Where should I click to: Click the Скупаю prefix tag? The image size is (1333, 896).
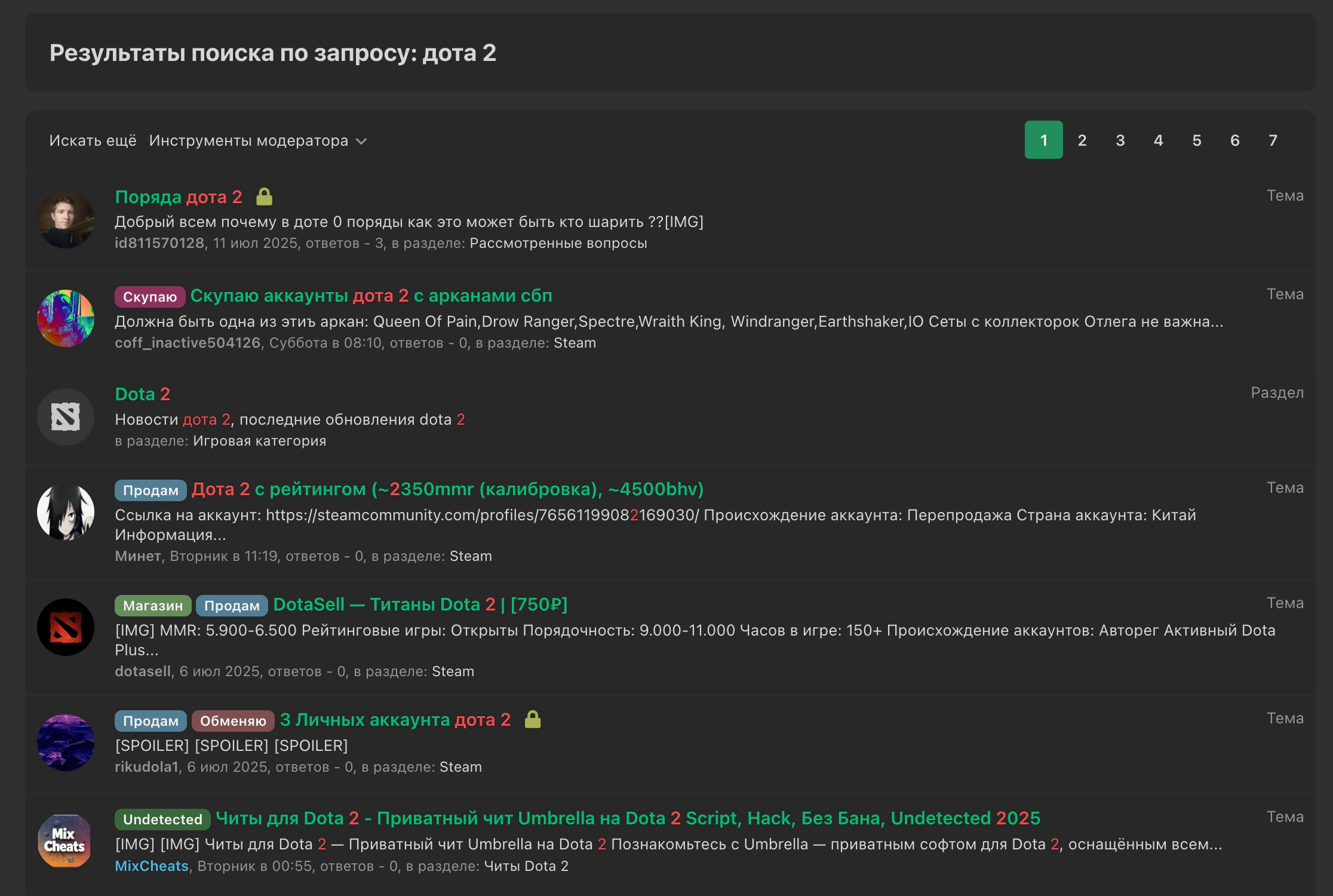point(150,297)
